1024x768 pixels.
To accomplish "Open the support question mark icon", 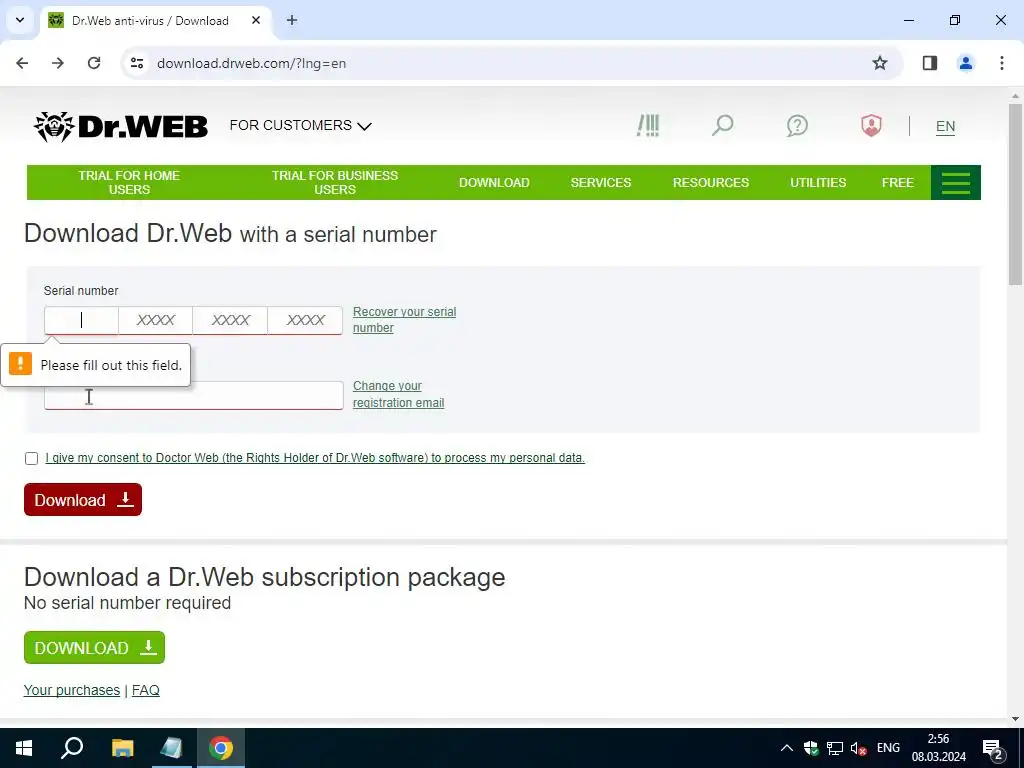I will 797,125.
